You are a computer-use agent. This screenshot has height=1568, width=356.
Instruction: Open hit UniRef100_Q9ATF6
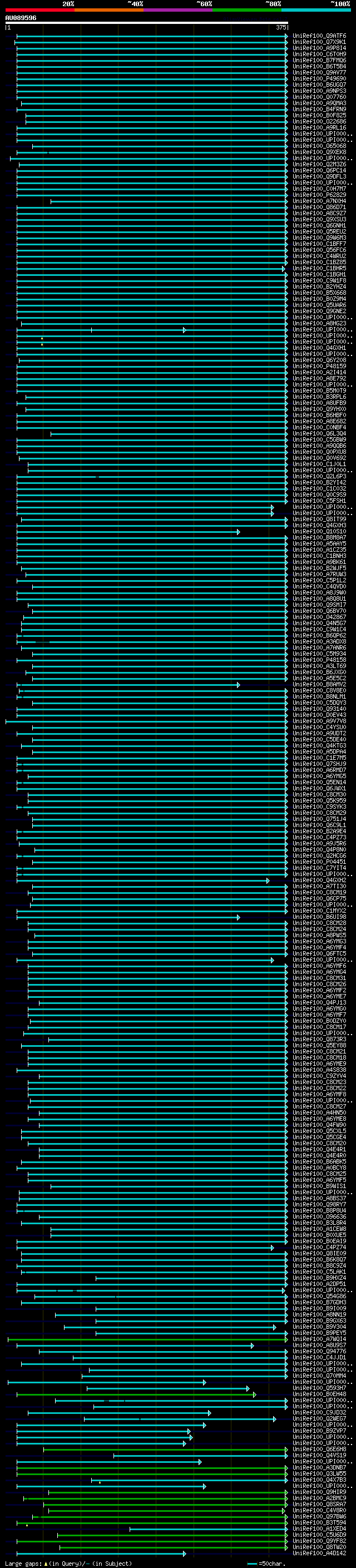click(x=319, y=36)
